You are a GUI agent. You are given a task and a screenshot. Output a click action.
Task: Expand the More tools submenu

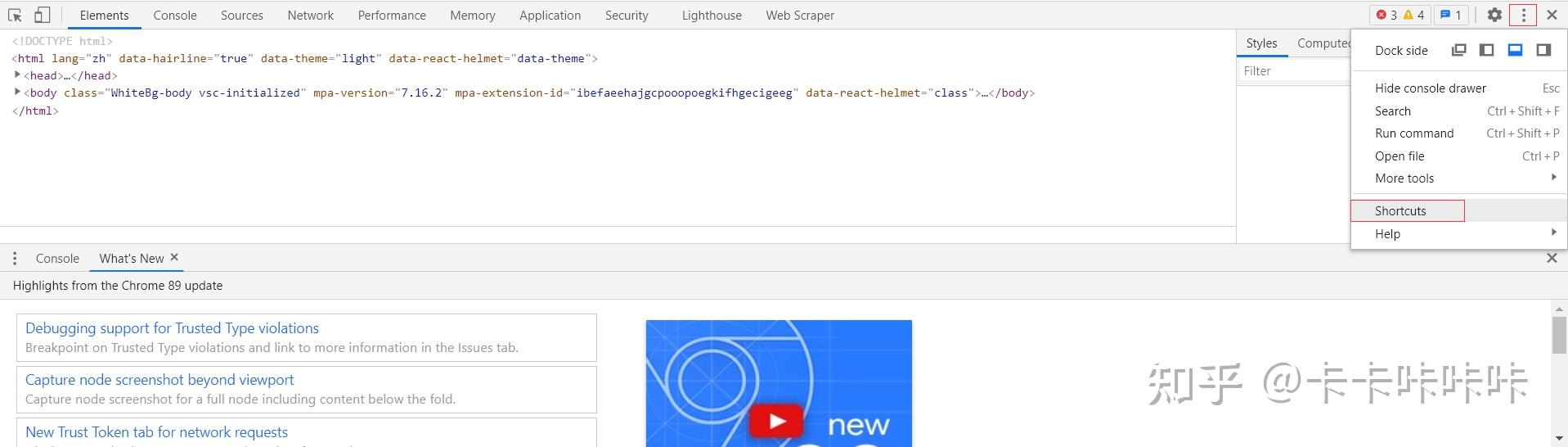point(1459,178)
